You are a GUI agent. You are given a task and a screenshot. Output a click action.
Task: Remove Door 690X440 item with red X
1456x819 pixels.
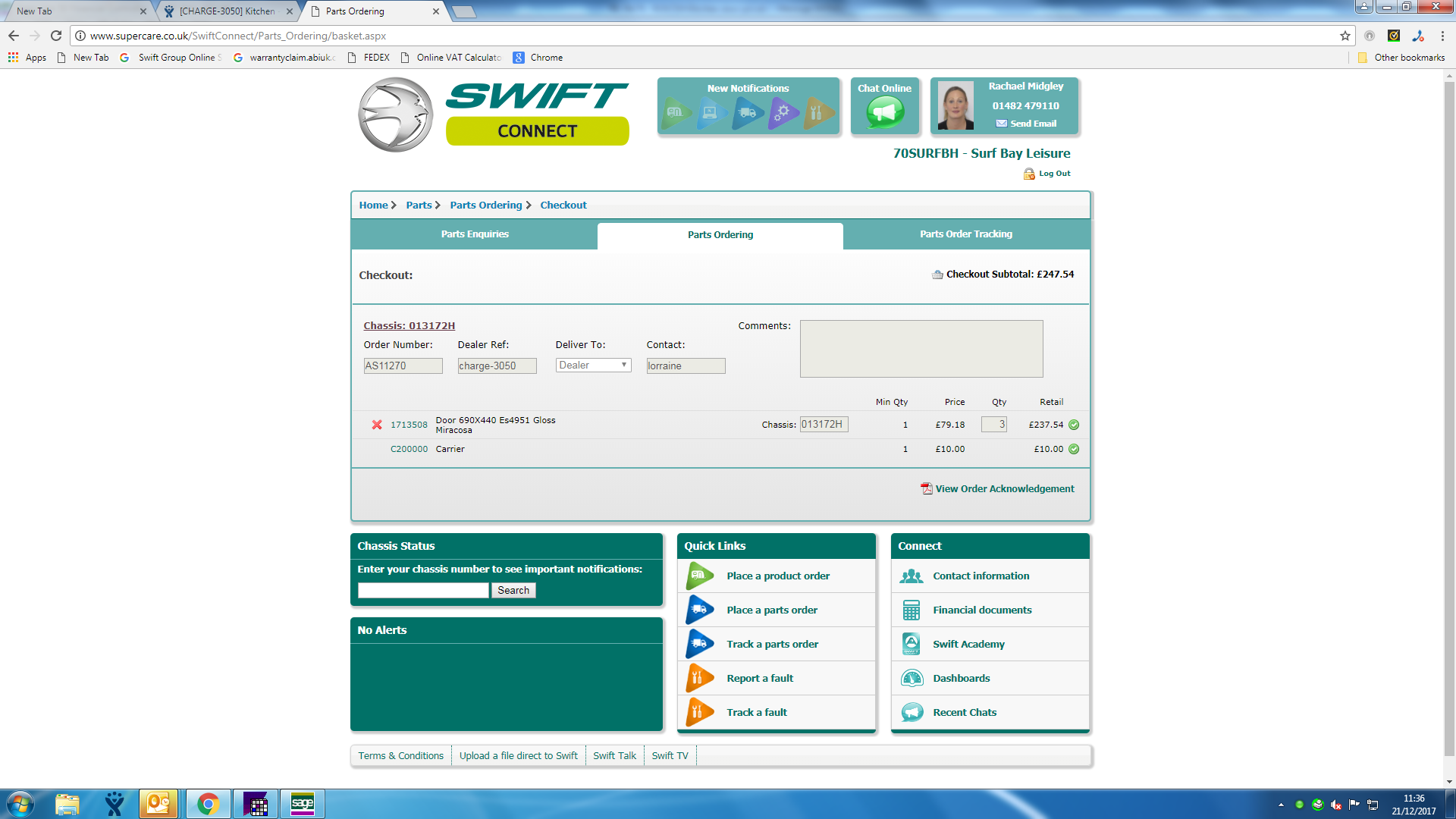pyautogui.click(x=377, y=425)
